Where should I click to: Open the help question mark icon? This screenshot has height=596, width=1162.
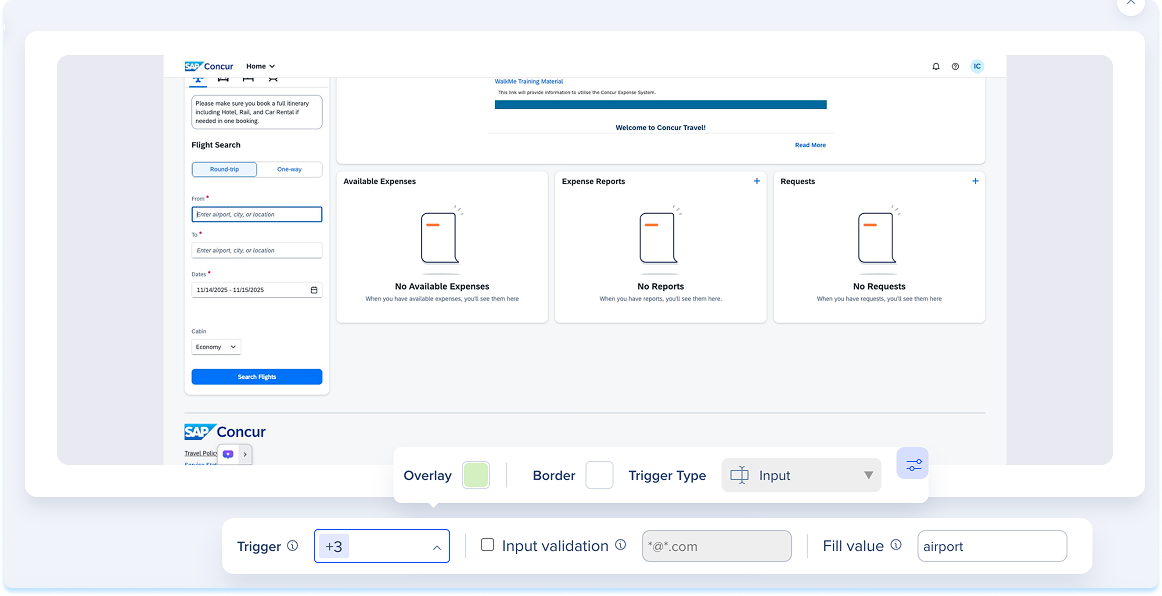[955, 67]
